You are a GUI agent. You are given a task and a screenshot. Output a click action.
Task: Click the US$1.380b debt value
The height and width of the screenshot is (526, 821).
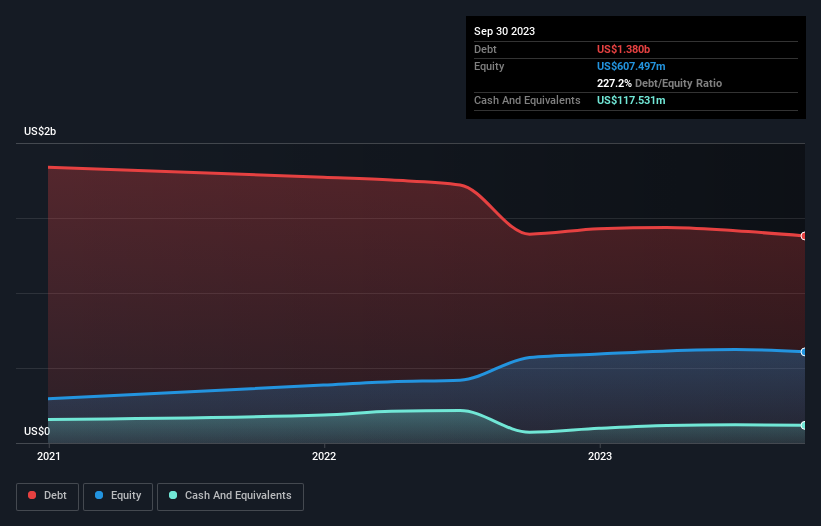tap(623, 49)
